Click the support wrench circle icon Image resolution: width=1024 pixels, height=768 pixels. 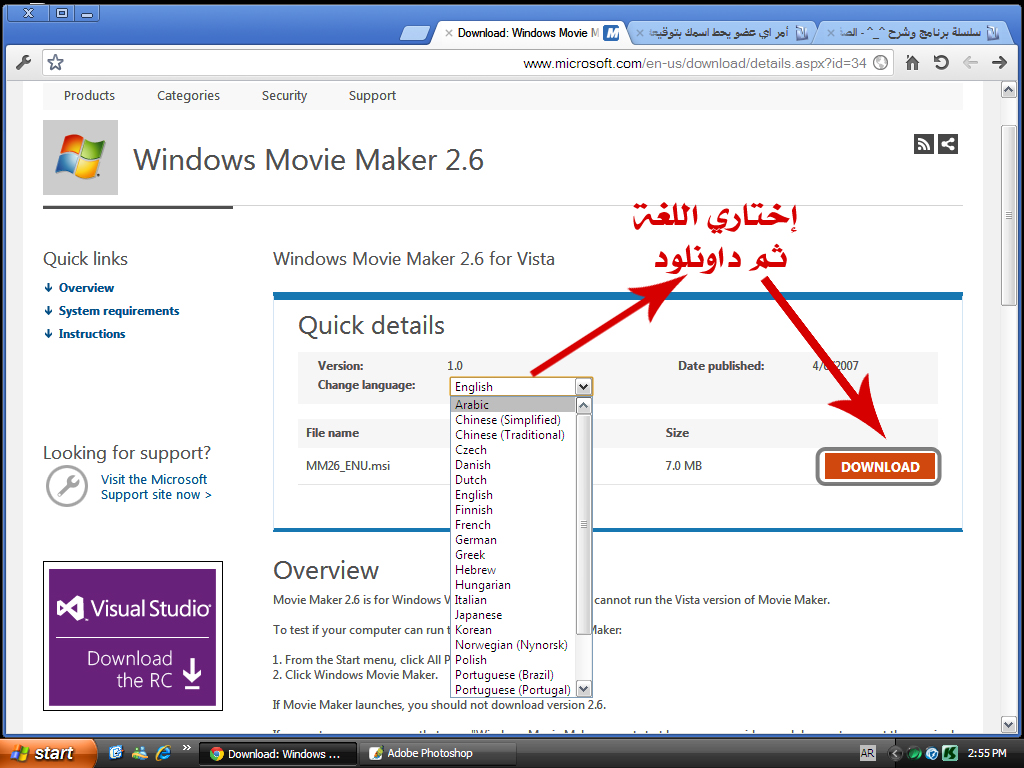[67, 486]
